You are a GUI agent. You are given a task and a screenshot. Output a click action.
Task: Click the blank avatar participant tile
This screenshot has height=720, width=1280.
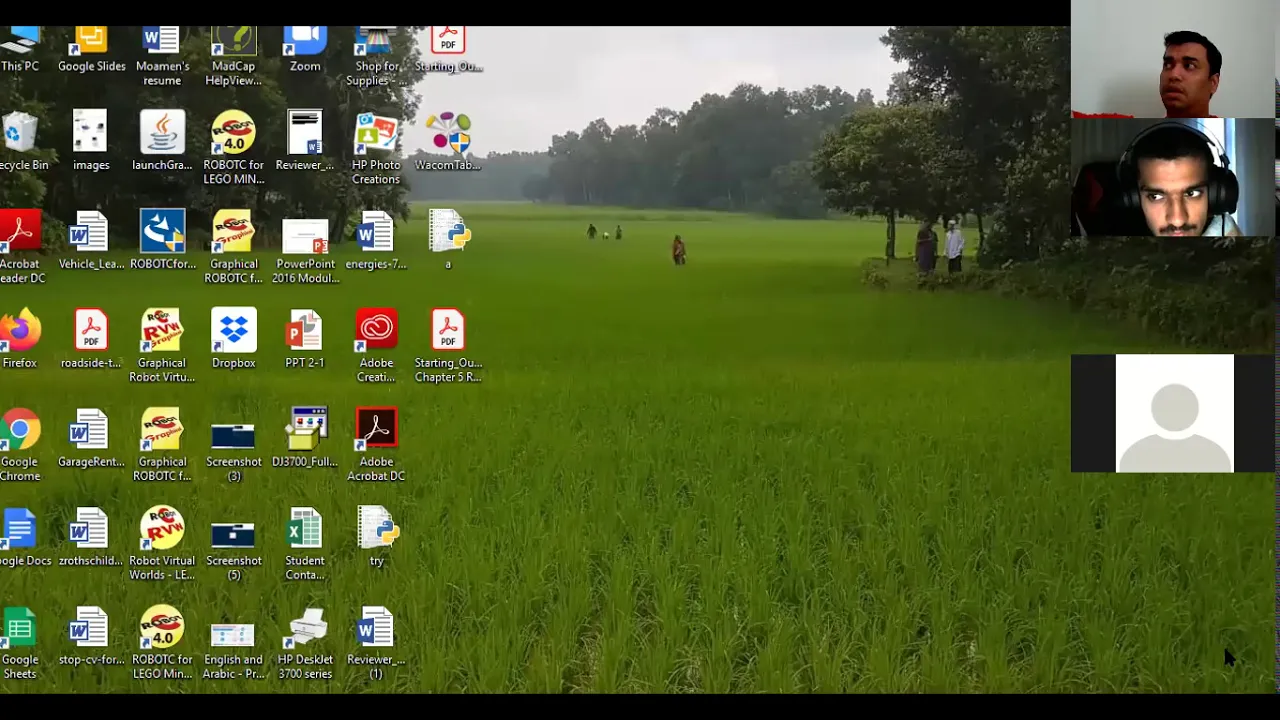coord(1174,413)
